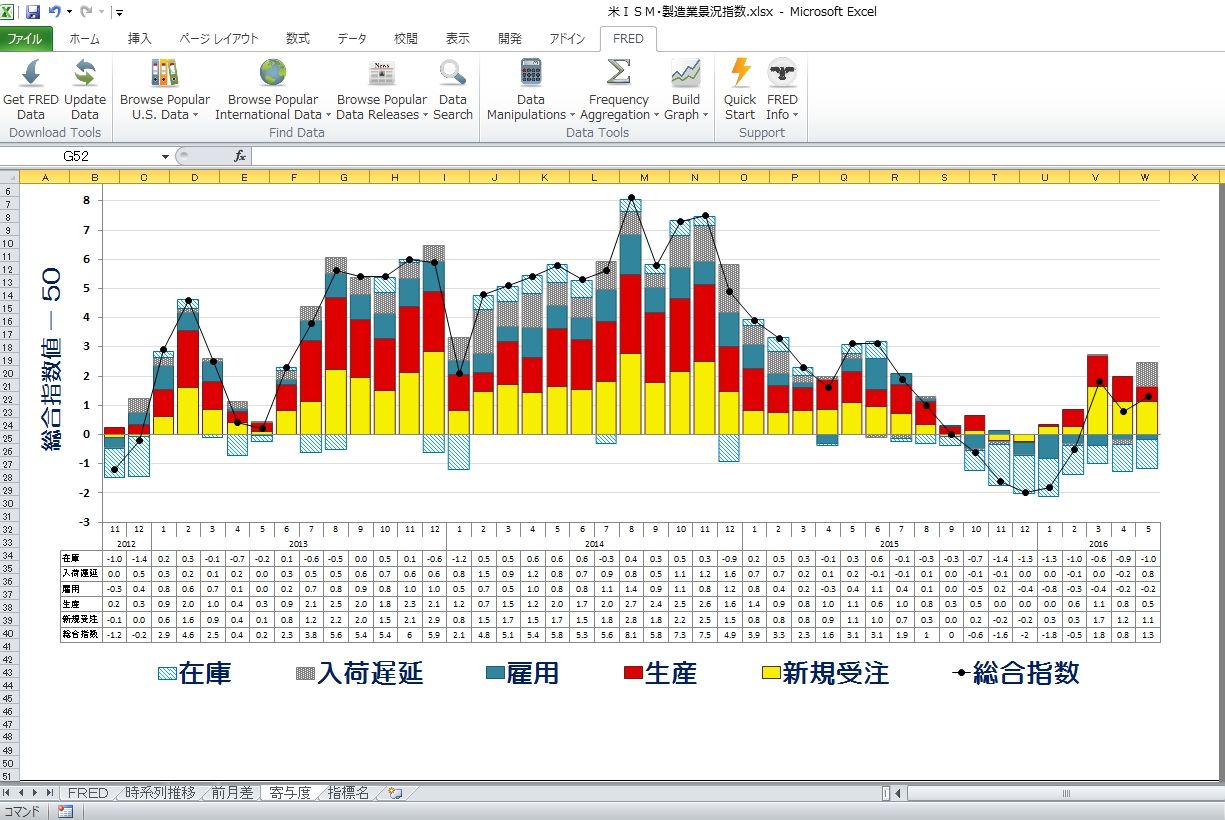Click Undo arrow in quick access toolbar
Screen dimensions: 1225x820
(x=55, y=12)
